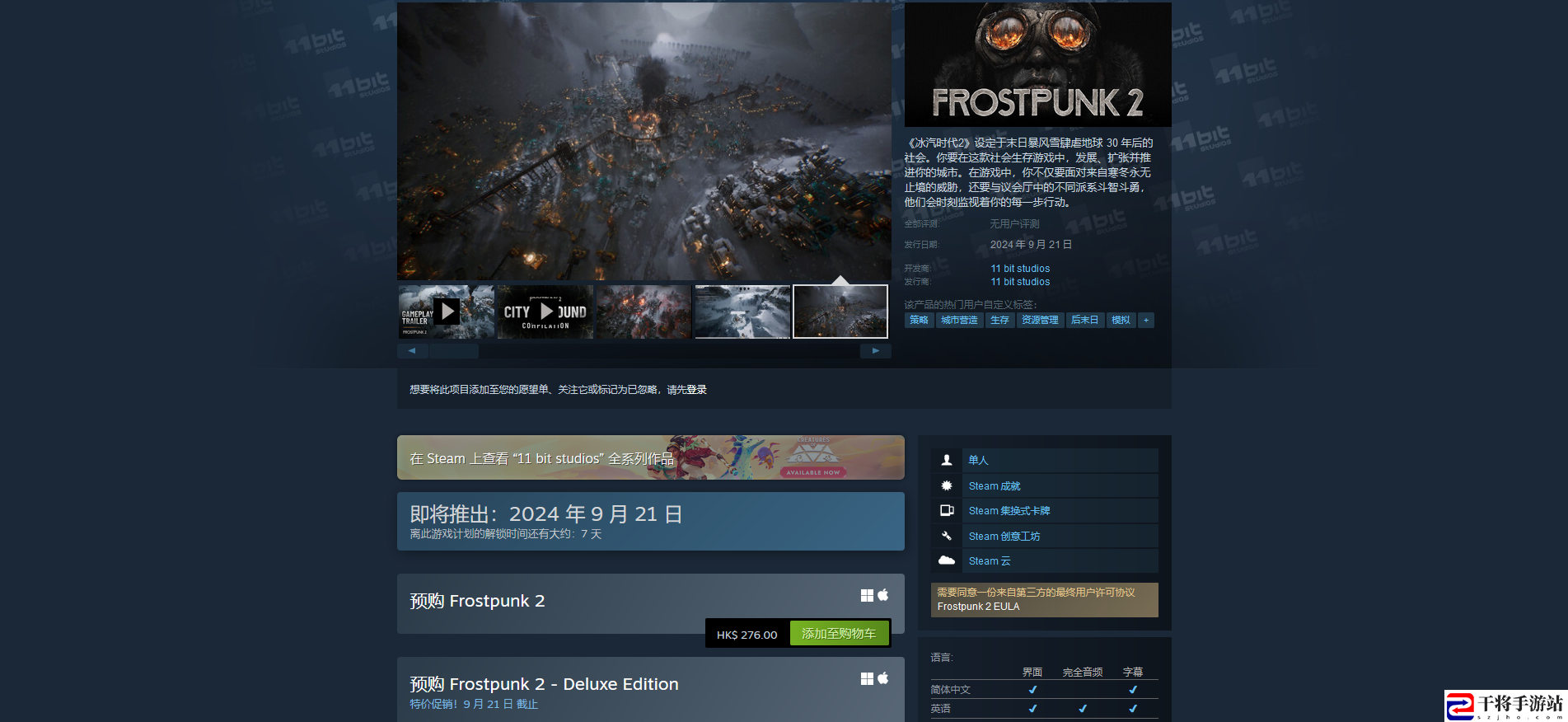Click 预购 Frostpunk 2 - Deluxe Edition title
This screenshot has height=722, width=1568.
544,684
